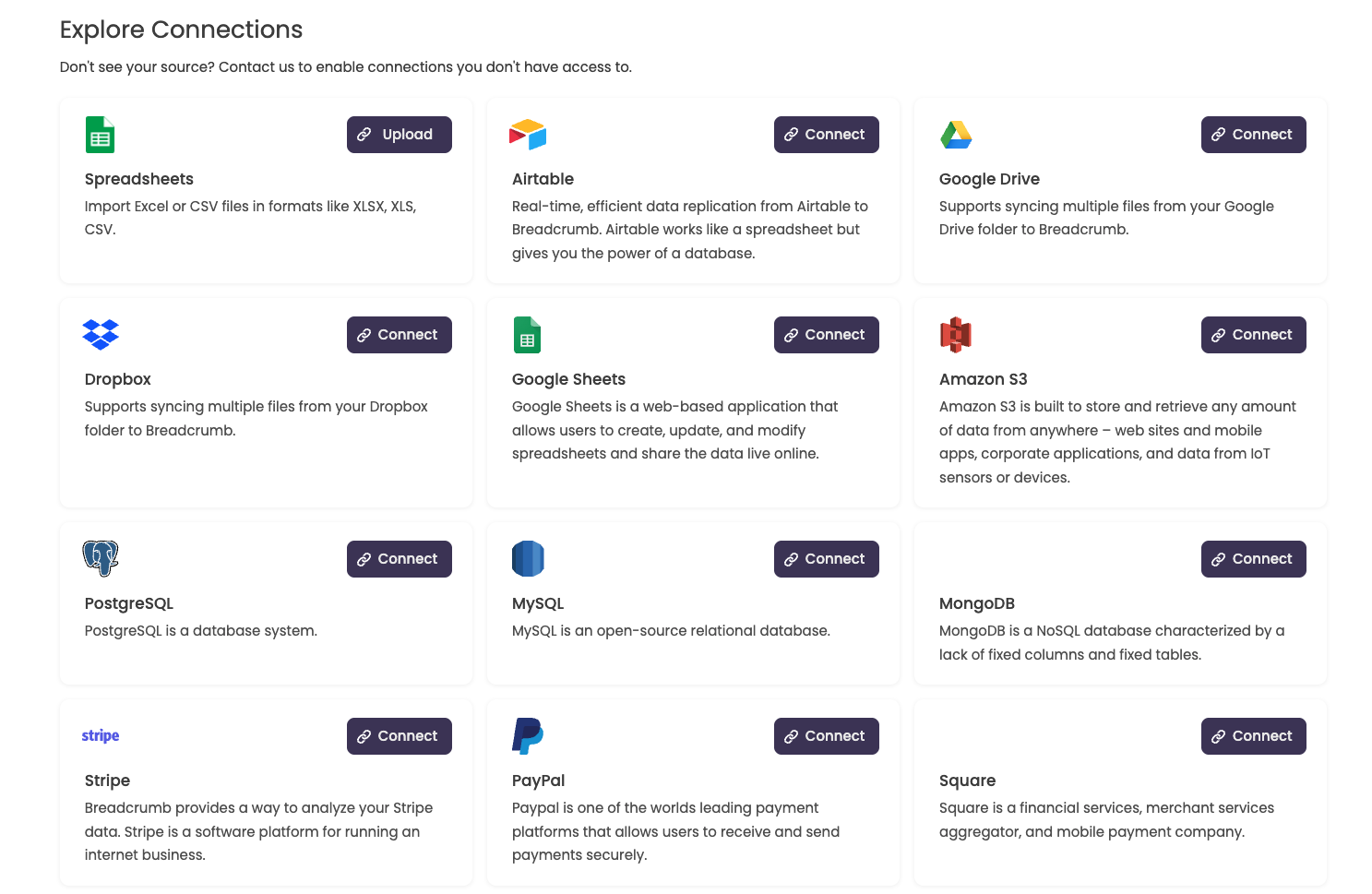The width and height of the screenshot is (1372, 894).
Task: Connect the Amazon S3 source
Action: tap(1253, 334)
